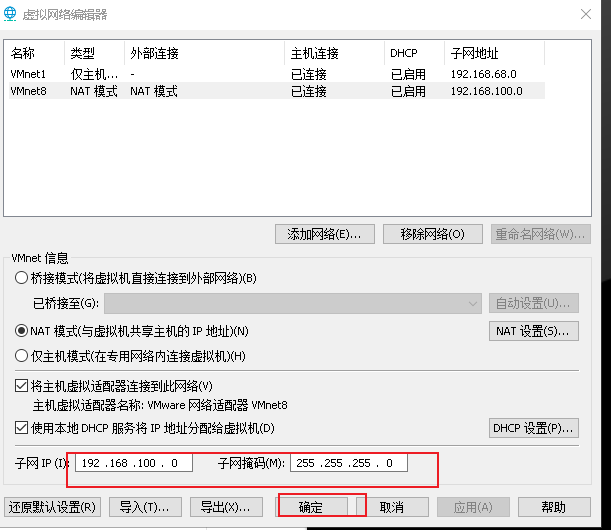Click 导入(T)... button
Screen dimensions: 611x530
145,507
